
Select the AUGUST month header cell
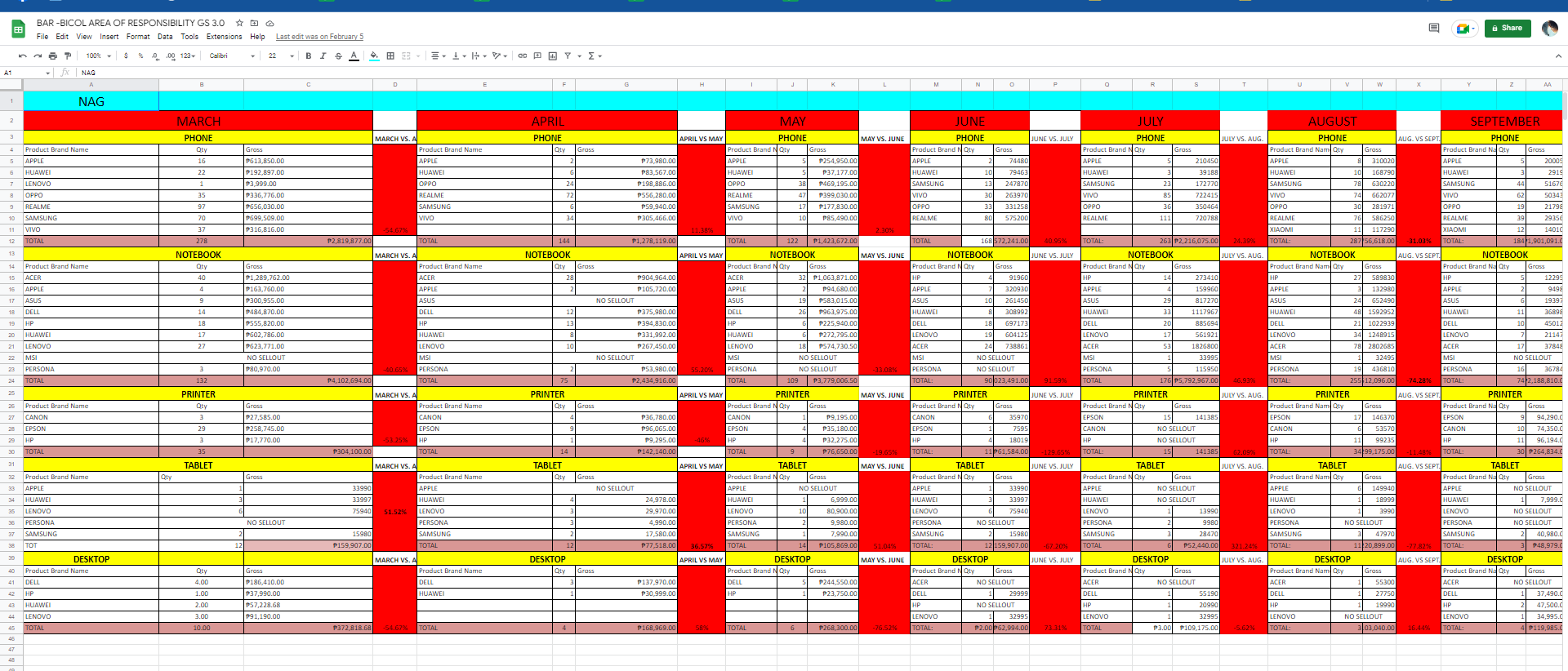(1332, 121)
